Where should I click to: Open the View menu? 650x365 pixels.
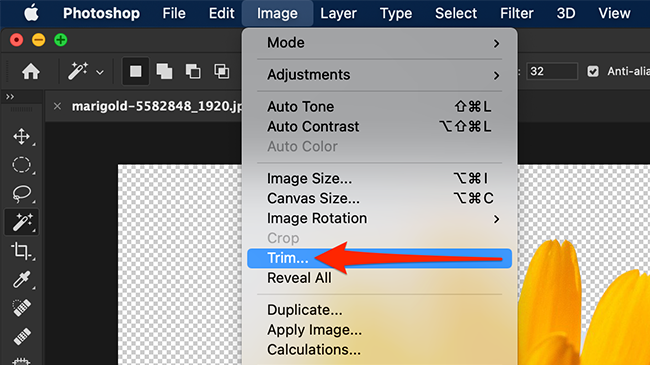click(x=614, y=13)
